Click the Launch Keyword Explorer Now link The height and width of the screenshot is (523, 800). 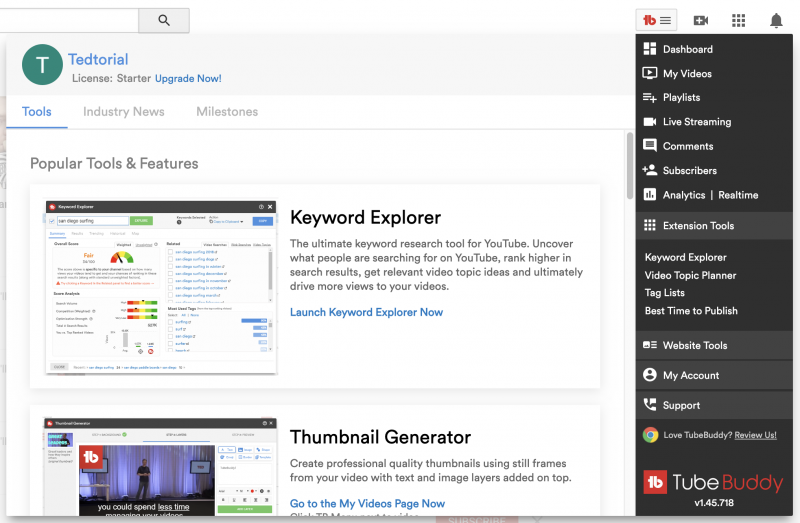click(x=366, y=312)
